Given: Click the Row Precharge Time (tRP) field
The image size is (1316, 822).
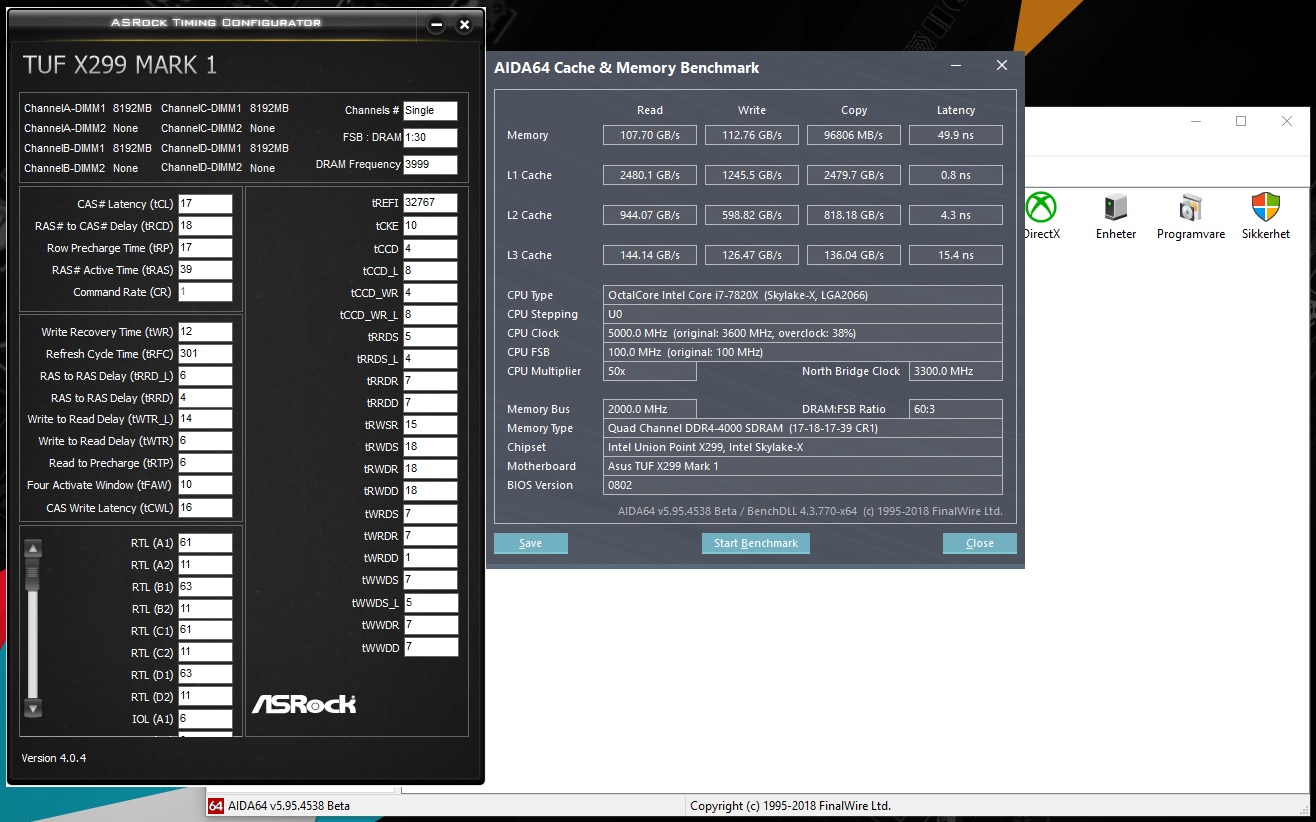Looking at the screenshot, I should (x=205, y=248).
